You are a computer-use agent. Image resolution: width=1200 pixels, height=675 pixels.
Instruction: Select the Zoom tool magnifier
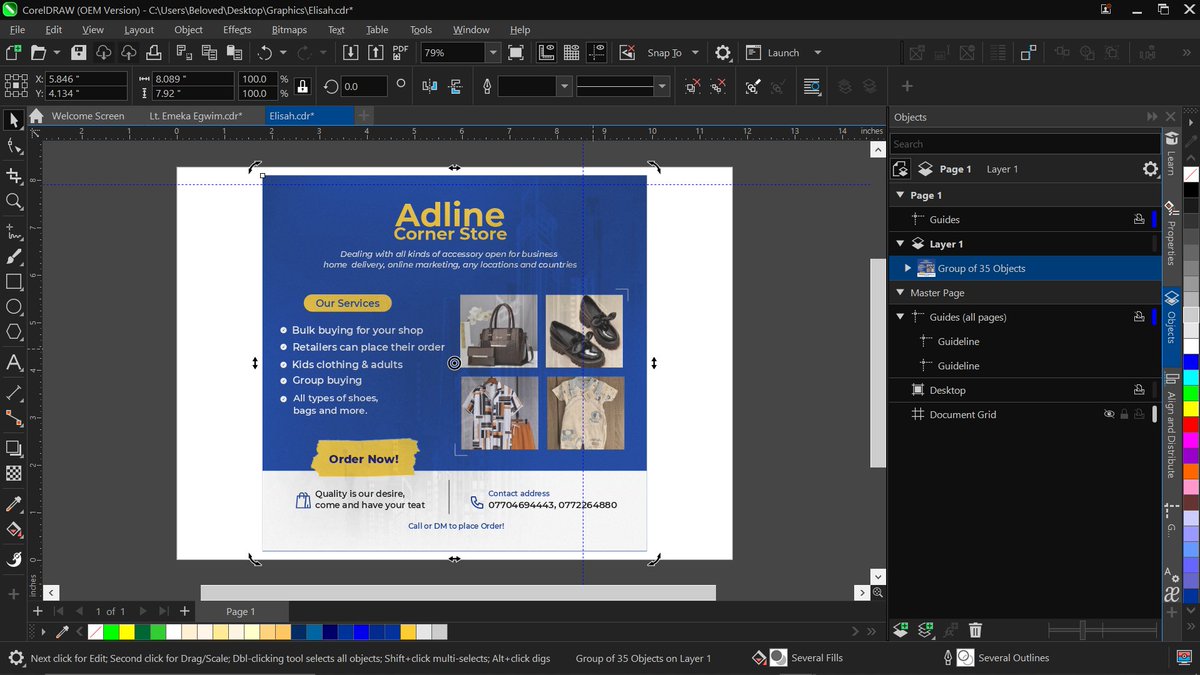point(14,201)
